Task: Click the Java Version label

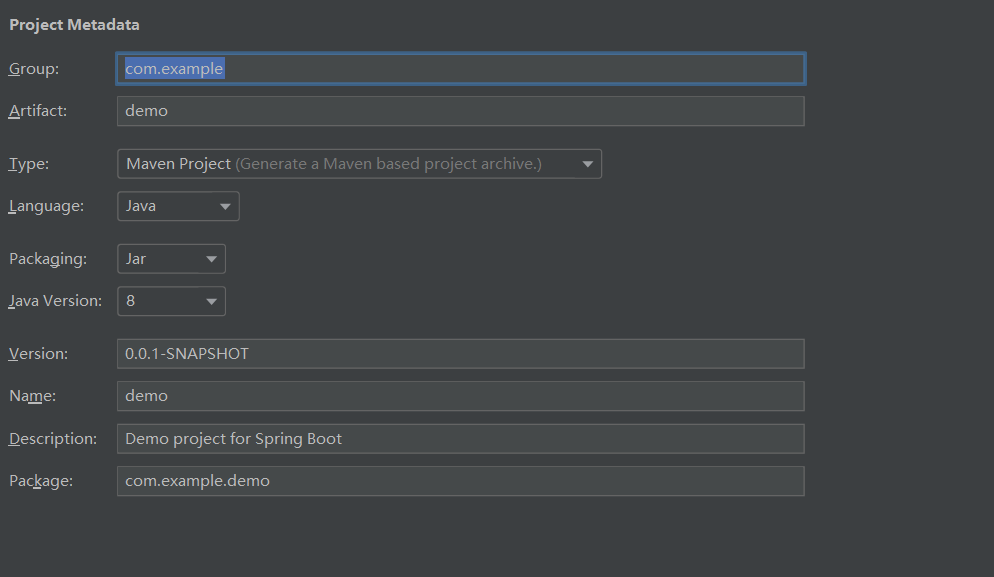Action: pos(55,301)
